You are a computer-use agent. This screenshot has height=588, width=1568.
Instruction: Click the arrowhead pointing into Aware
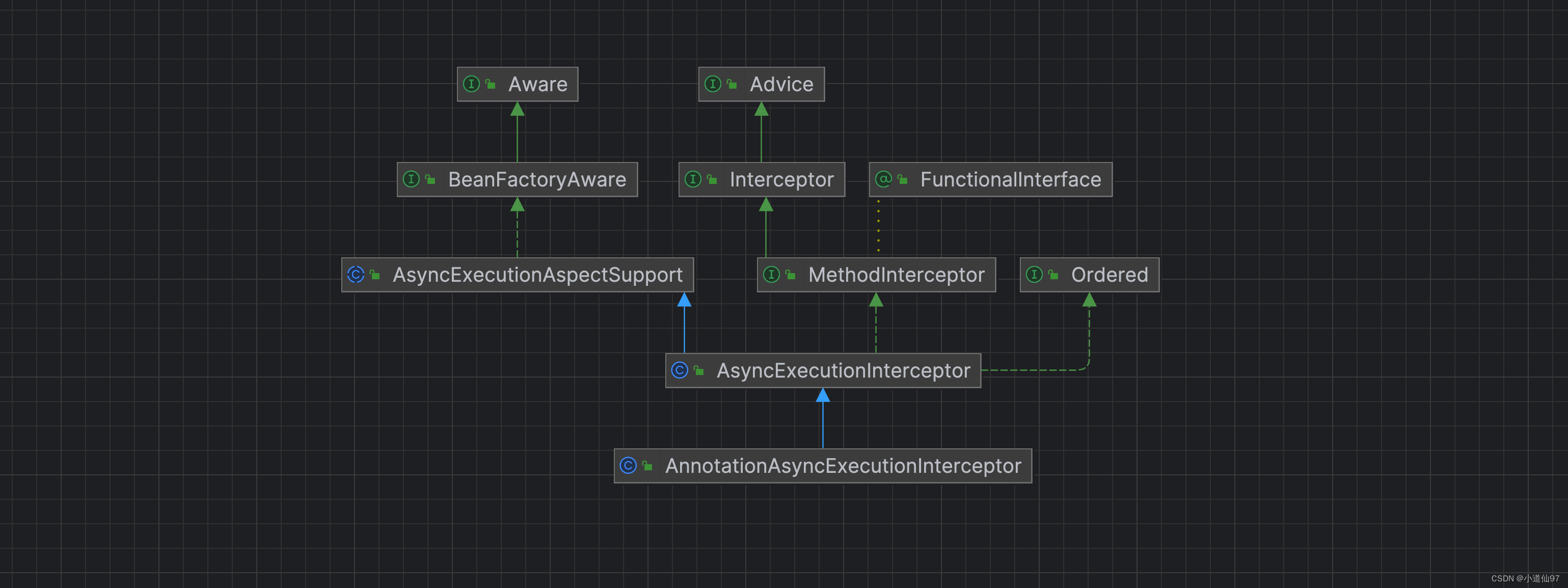tap(518, 109)
